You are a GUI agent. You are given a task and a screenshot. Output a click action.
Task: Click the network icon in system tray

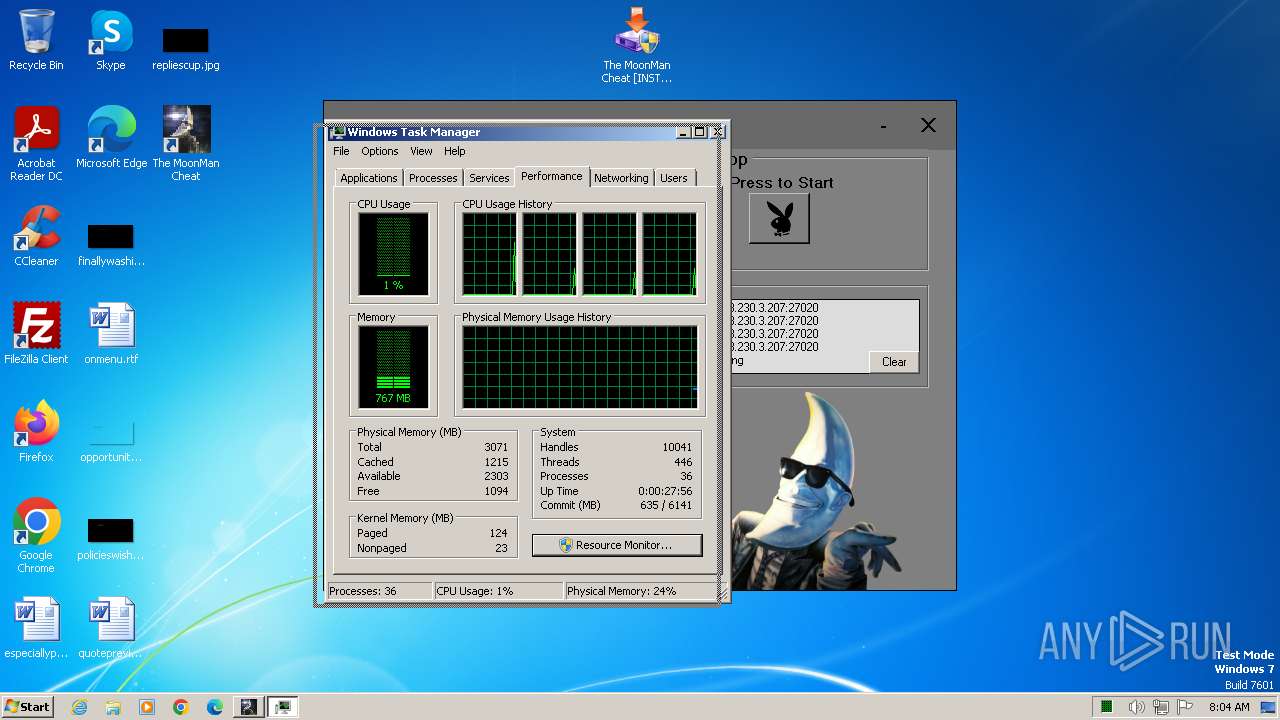pos(1161,707)
